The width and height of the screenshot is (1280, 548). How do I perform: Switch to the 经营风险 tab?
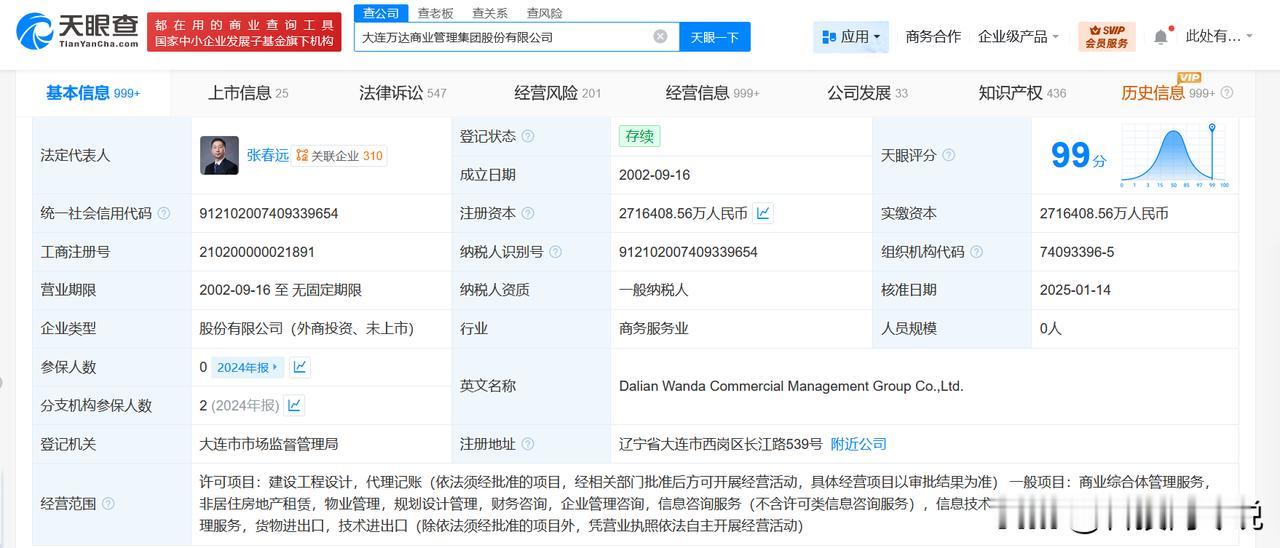coord(558,93)
